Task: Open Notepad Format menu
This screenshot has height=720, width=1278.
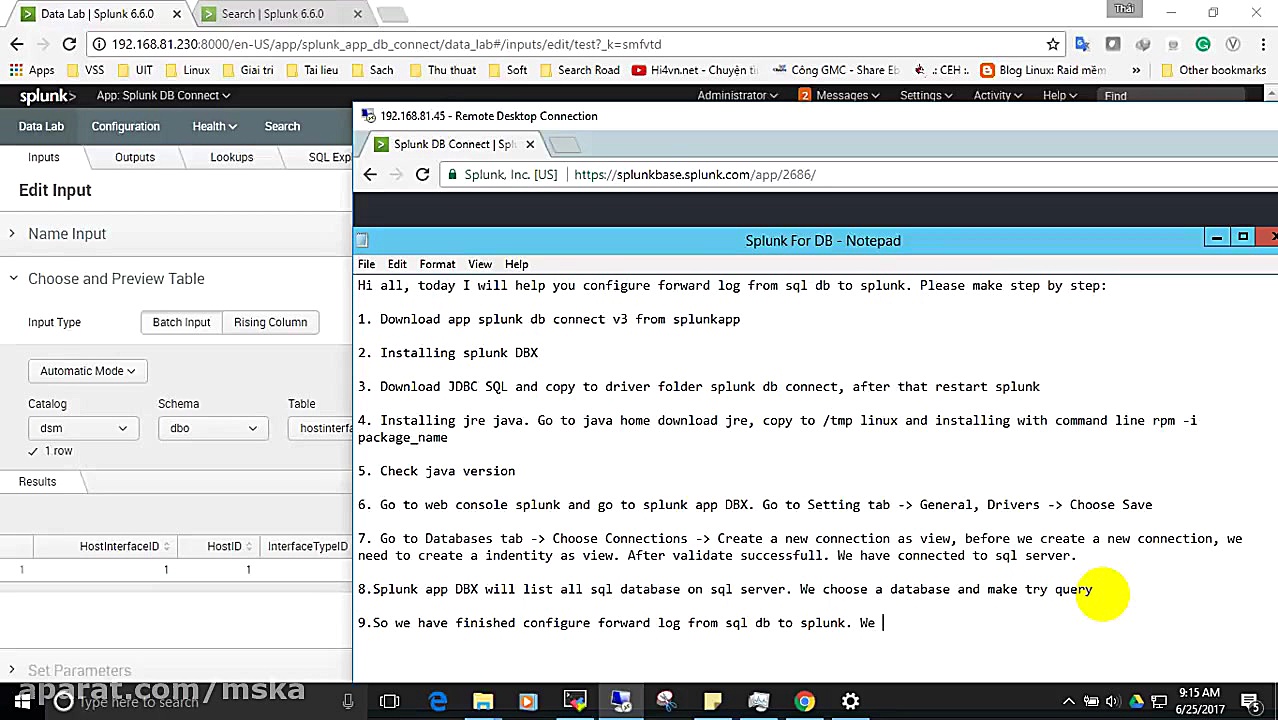Action: click(437, 264)
